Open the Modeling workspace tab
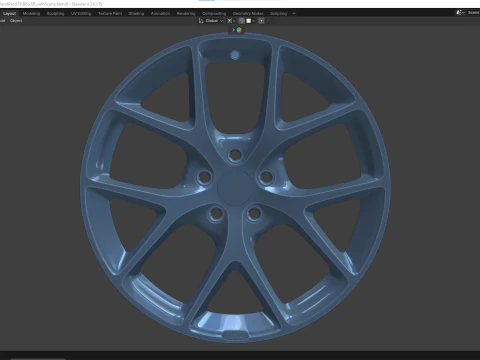Screen dimensions: 480x360 click(31, 13)
